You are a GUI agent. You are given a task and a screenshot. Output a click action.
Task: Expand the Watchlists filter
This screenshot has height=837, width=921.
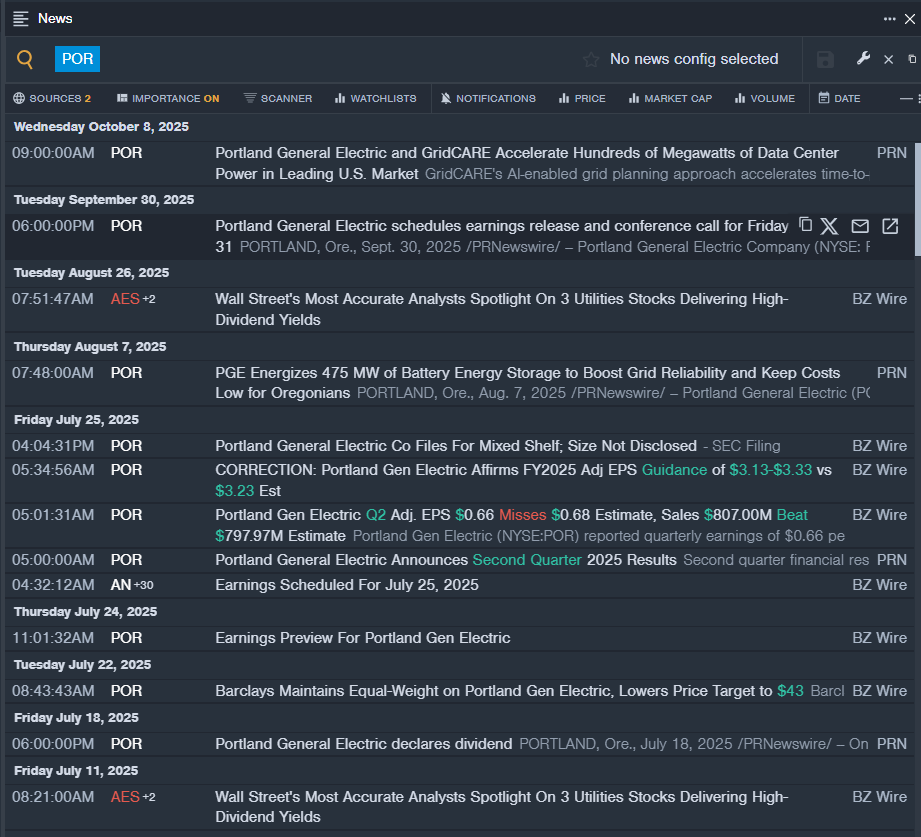click(375, 98)
